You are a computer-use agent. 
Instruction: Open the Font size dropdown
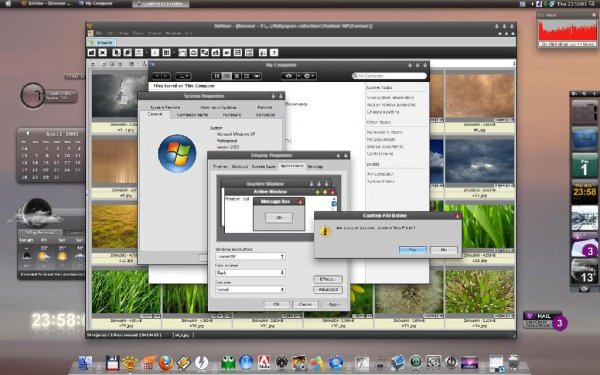pyautogui.click(x=250, y=290)
